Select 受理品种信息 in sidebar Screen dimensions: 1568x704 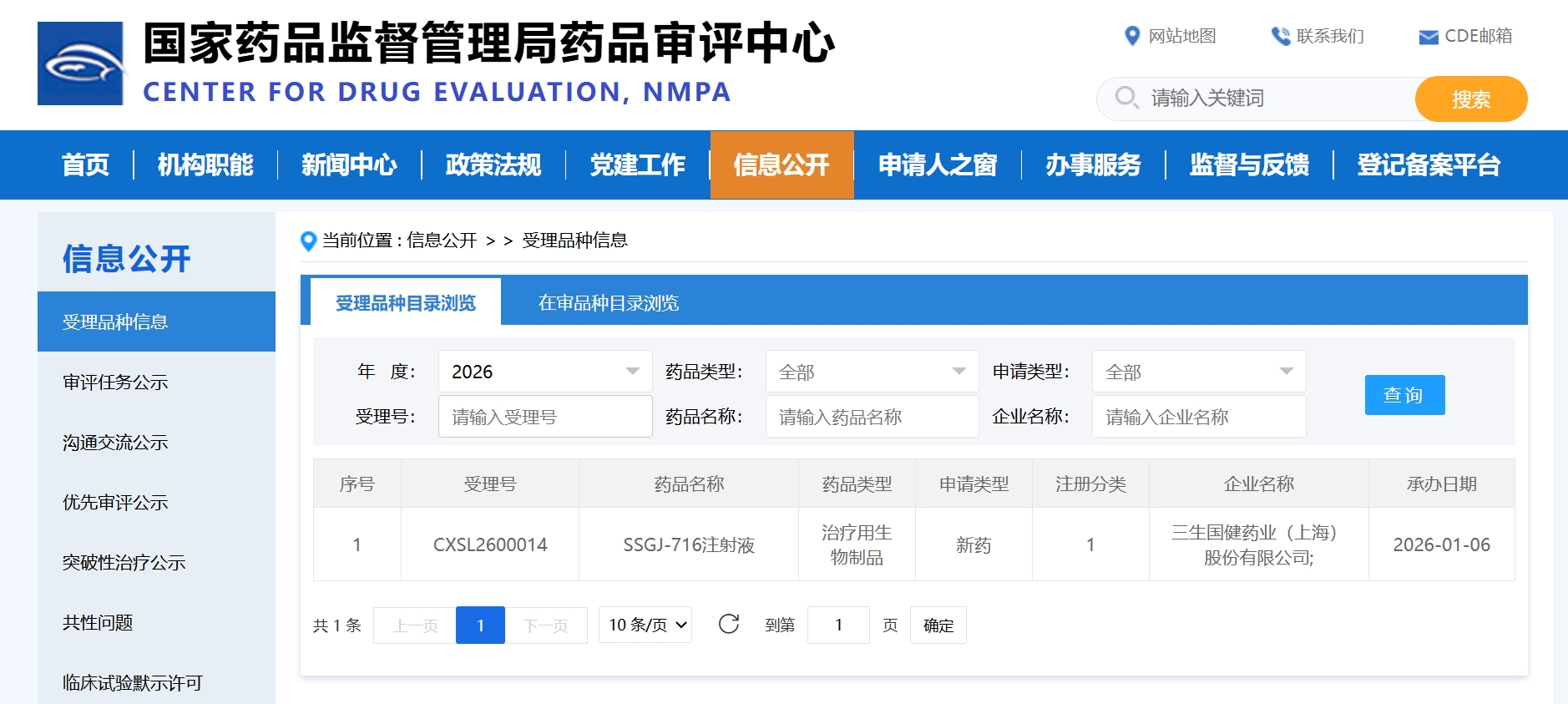click(x=156, y=322)
